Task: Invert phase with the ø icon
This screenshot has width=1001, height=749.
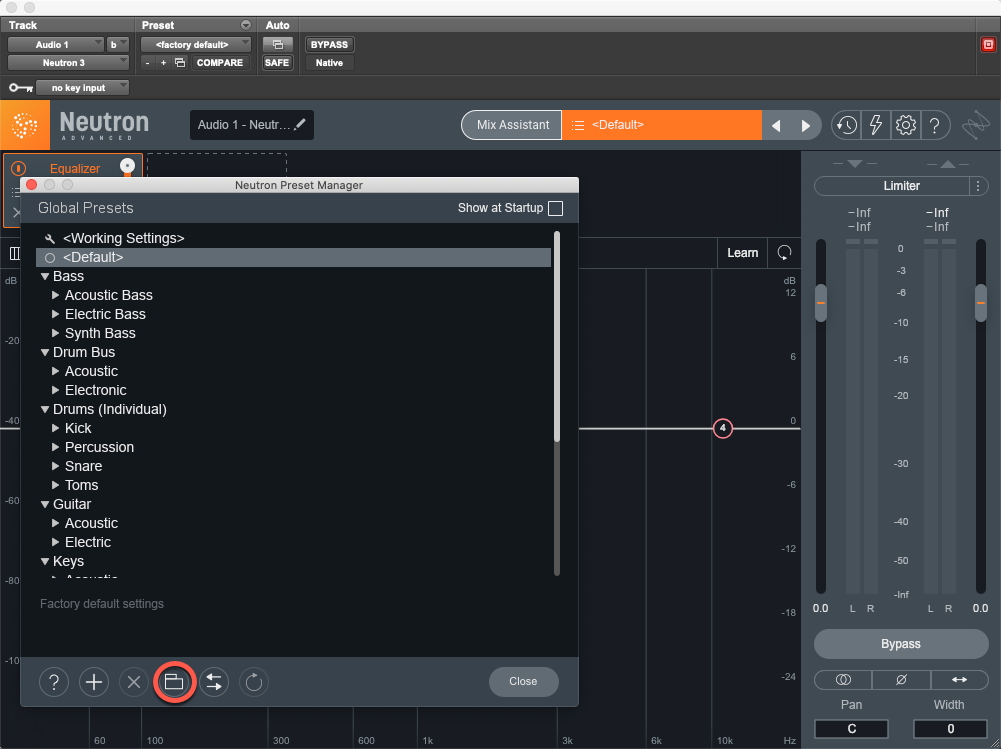Action: coord(901,680)
